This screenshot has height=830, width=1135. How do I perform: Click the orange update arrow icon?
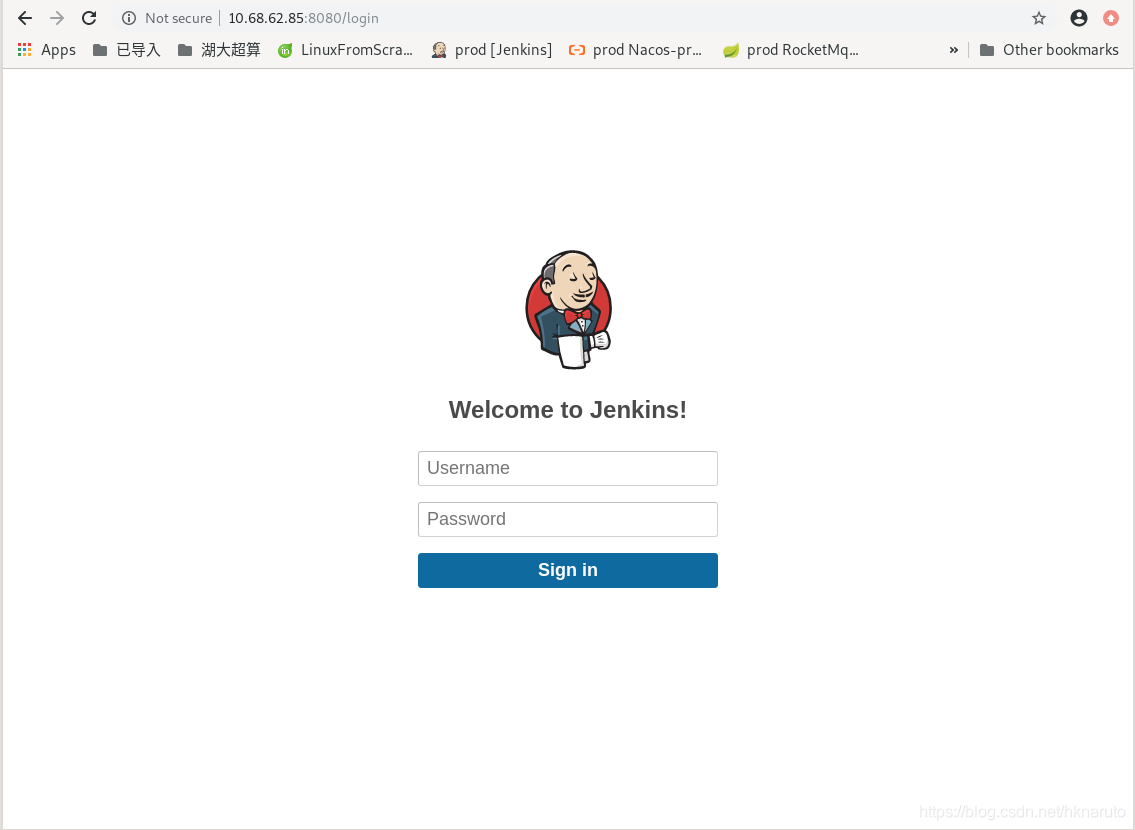coord(1110,18)
